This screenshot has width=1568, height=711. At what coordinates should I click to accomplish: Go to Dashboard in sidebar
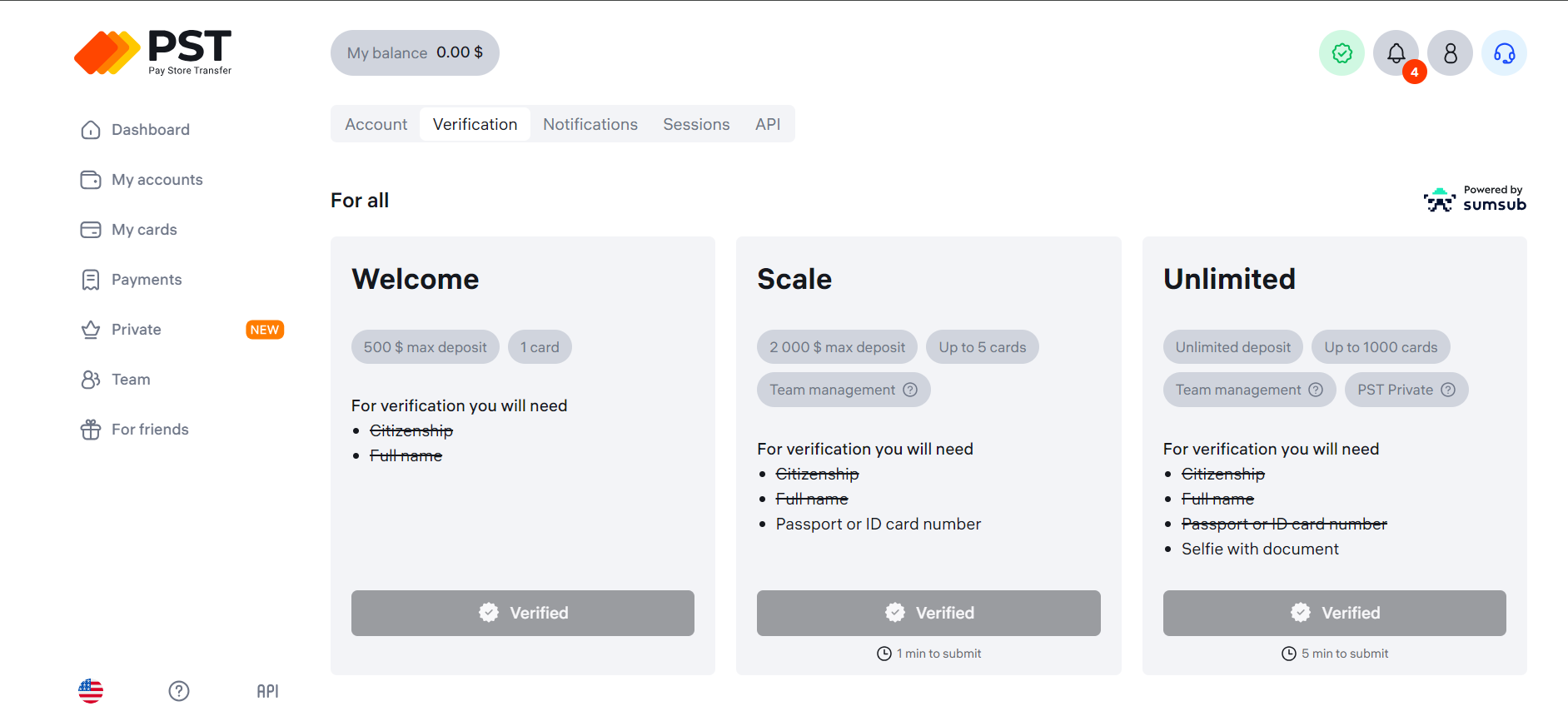pos(150,130)
